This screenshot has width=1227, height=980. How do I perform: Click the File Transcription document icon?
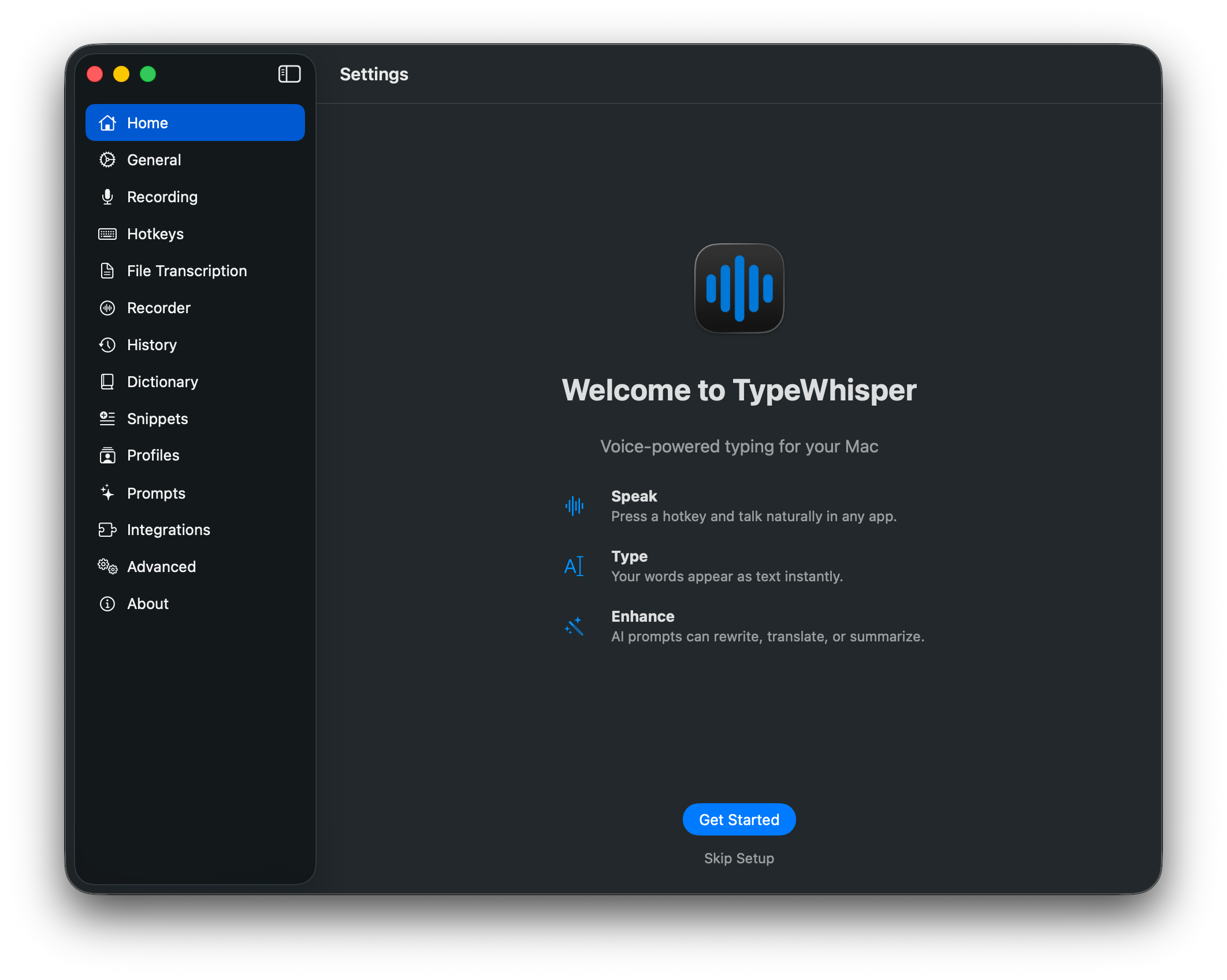pyautogui.click(x=107, y=270)
